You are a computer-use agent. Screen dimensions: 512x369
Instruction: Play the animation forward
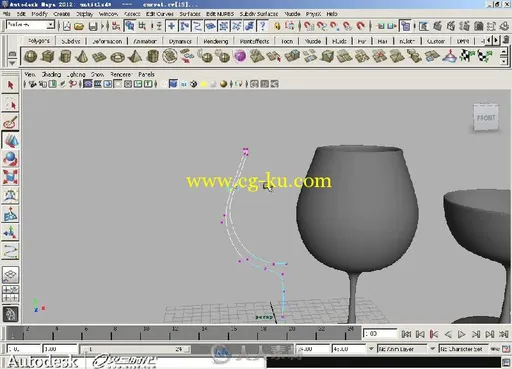click(x=461, y=334)
